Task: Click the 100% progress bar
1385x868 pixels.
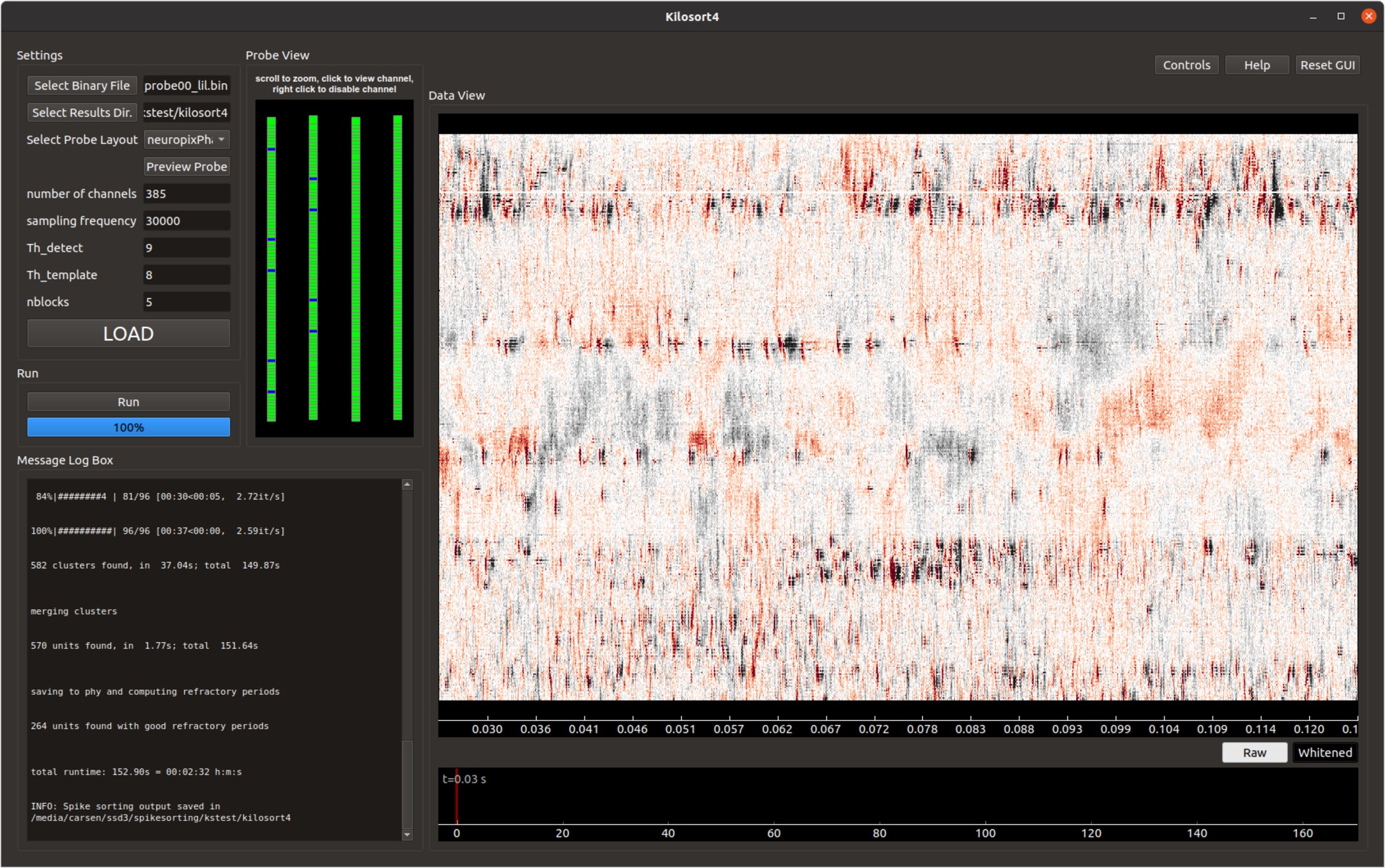Action: (128, 427)
